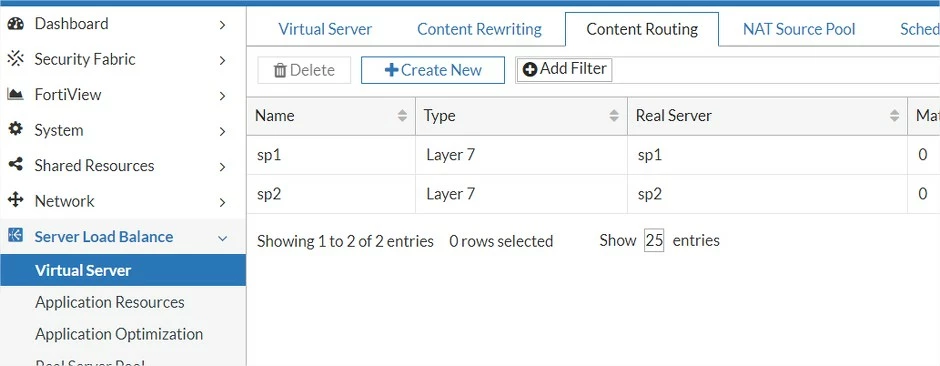This screenshot has height=366, width=940.
Task: Expand the Network menu chevron
Action: [222, 202]
